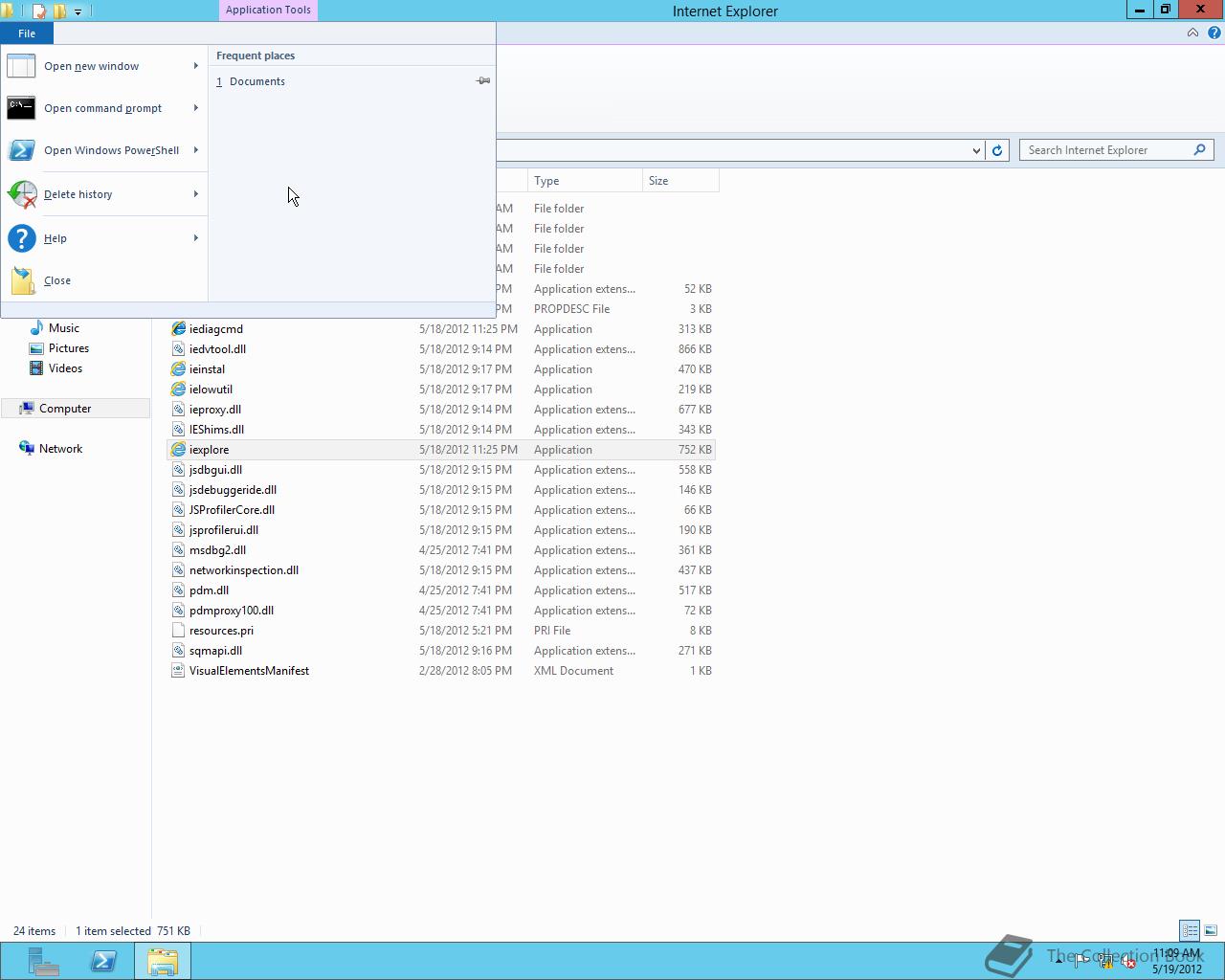
Task: Open Action Center flag icon in tray
Action: tap(1080, 962)
